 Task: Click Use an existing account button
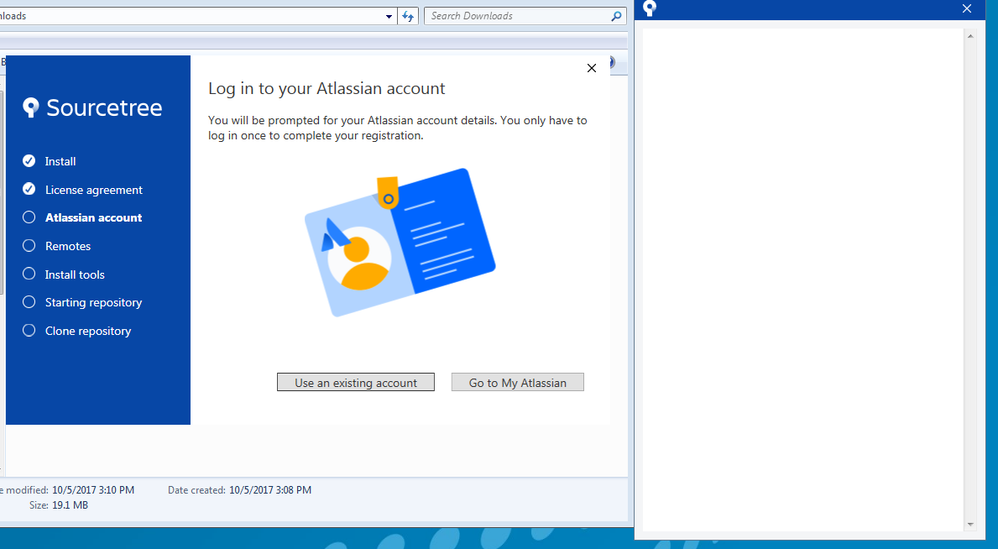coord(356,382)
